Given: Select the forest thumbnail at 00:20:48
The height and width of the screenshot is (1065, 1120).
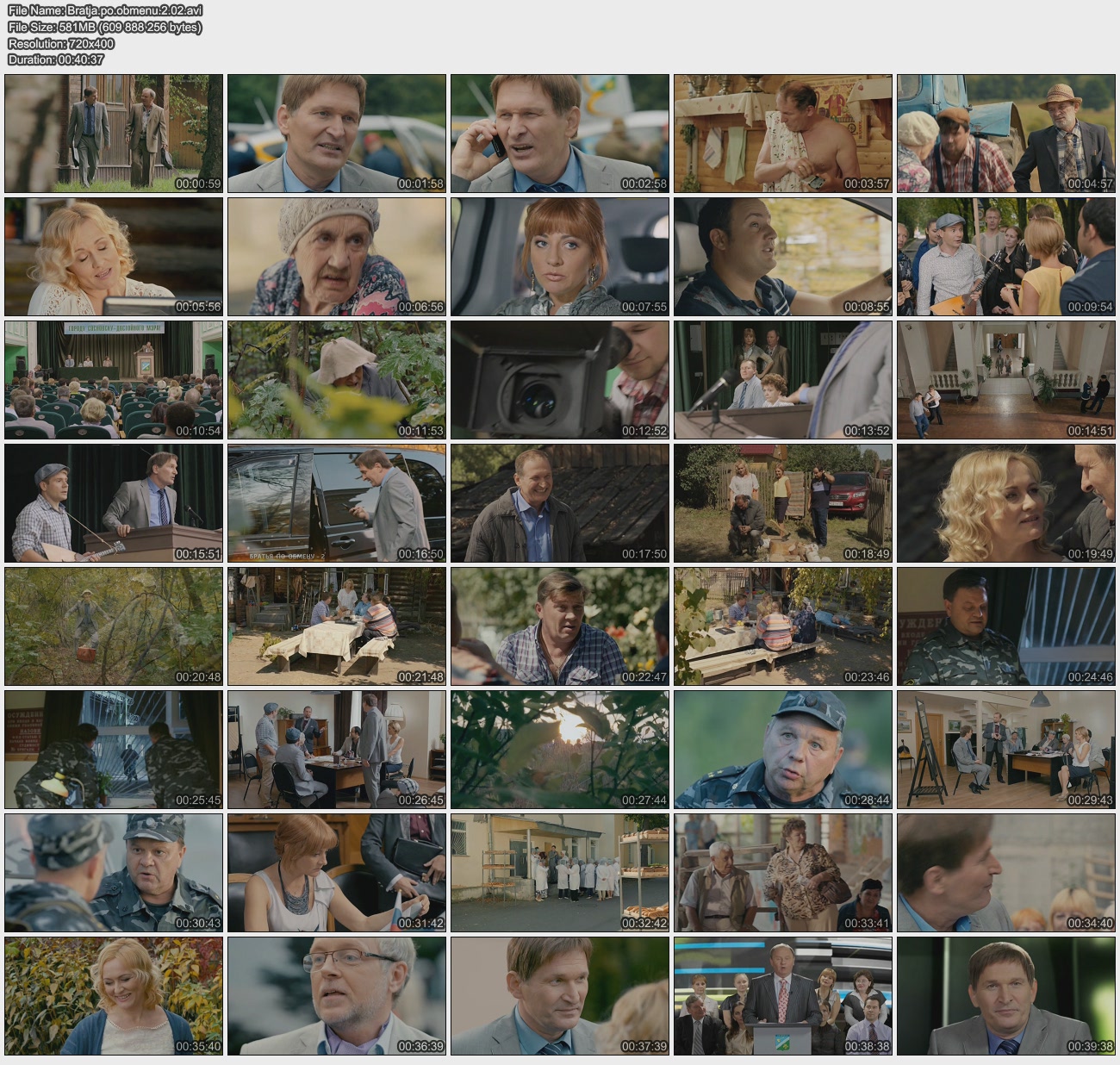Looking at the screenshot, I should tap(114, 626).
